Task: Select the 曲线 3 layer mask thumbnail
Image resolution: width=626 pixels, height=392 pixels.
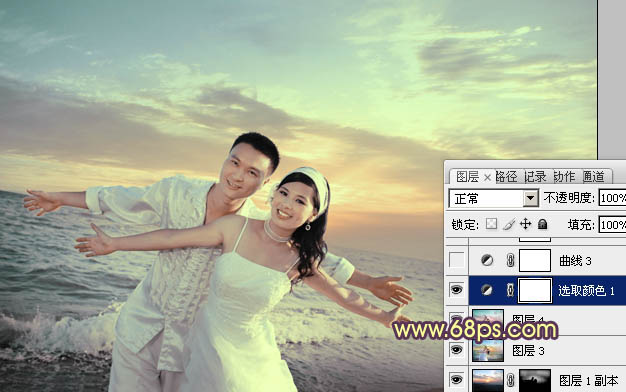Action: point(535,260)
